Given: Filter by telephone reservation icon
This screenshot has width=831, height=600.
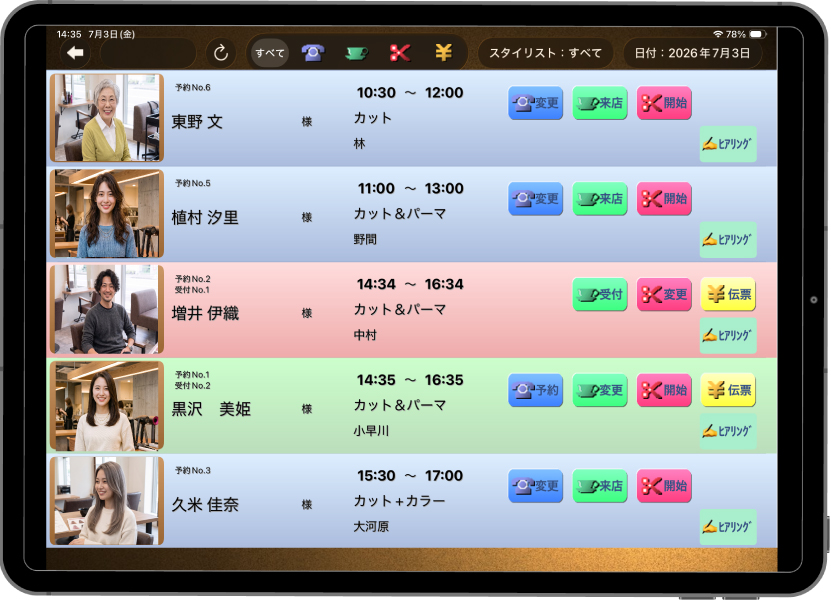Looking at the screenshot, I should coord(313,53).
